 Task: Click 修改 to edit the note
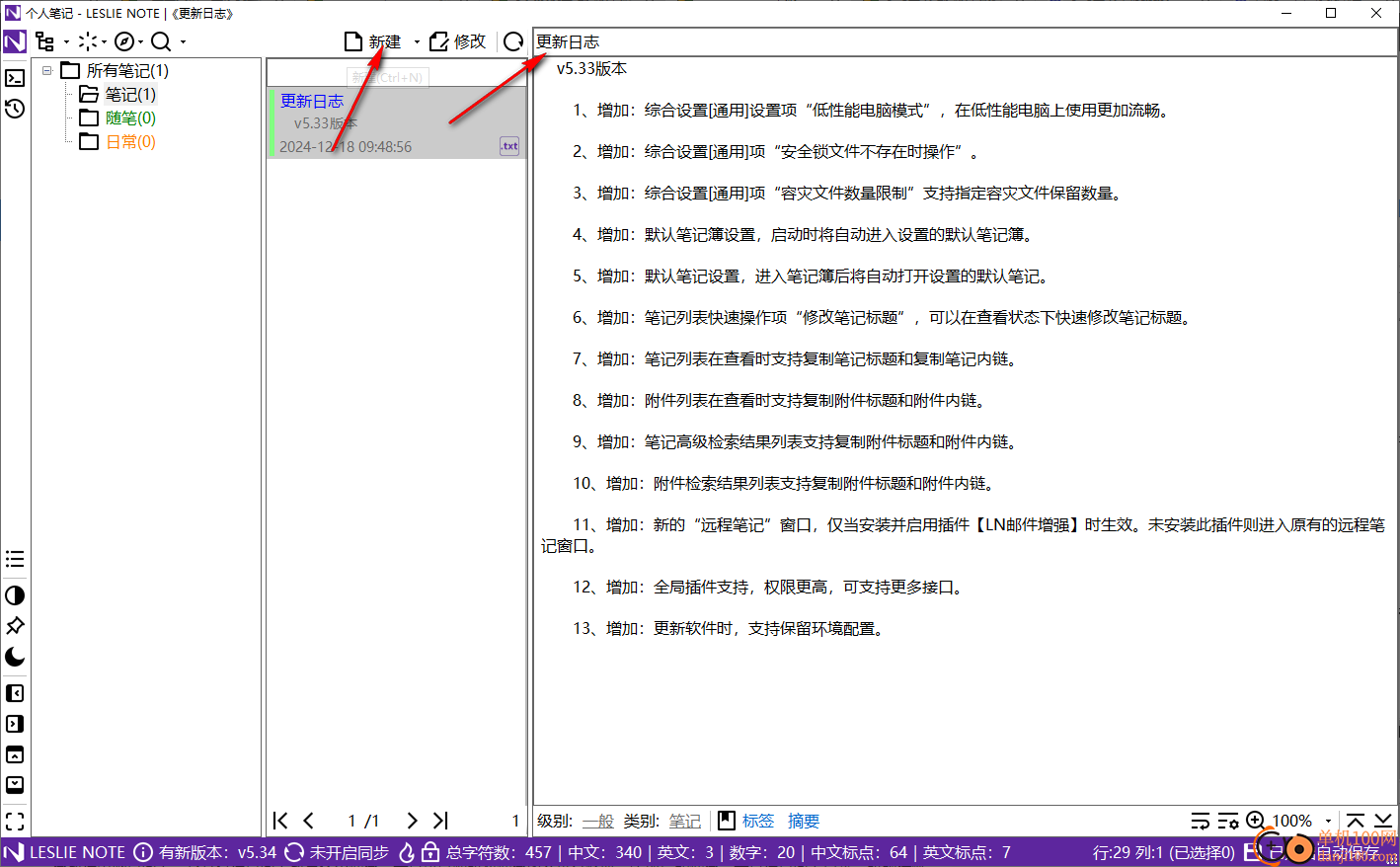click(x=458, y=41)
